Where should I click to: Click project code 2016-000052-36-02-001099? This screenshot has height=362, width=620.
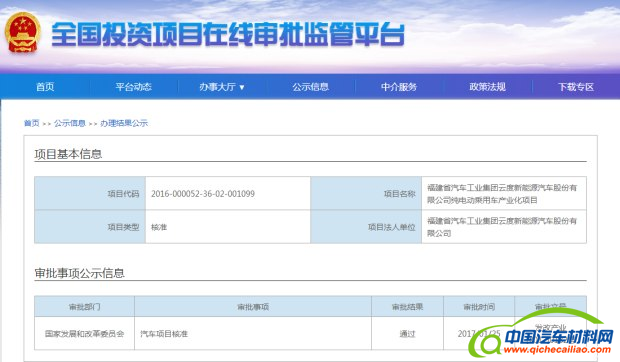click(203, 194)
